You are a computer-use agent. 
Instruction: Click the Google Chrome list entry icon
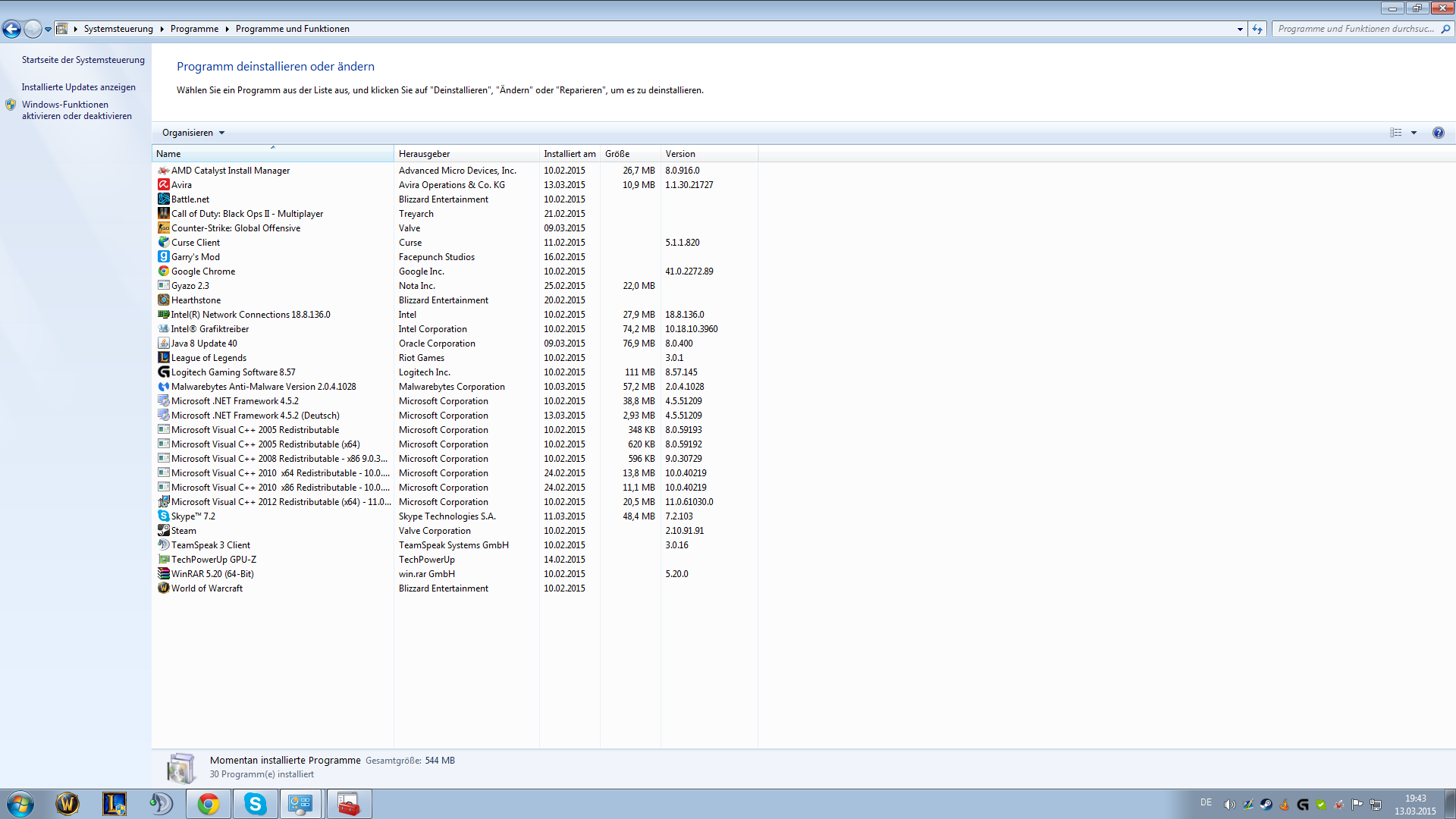click(163, 271)
